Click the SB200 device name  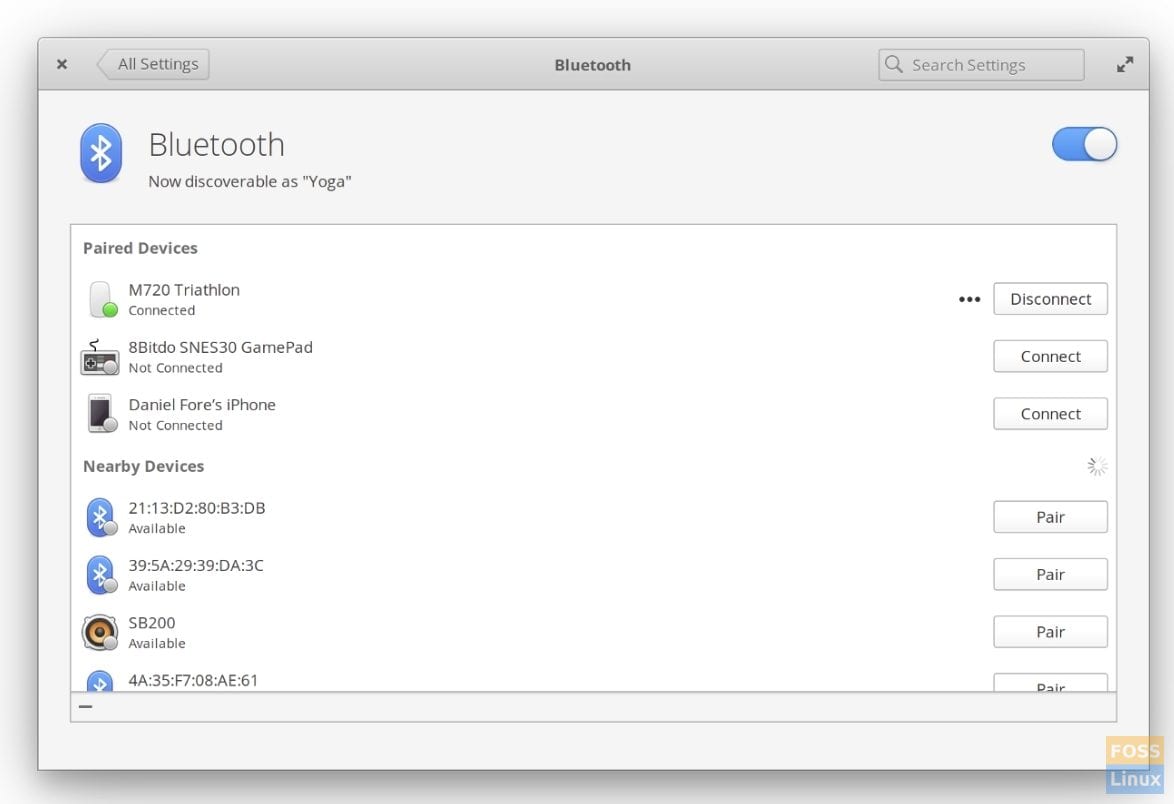click(152, 624)
